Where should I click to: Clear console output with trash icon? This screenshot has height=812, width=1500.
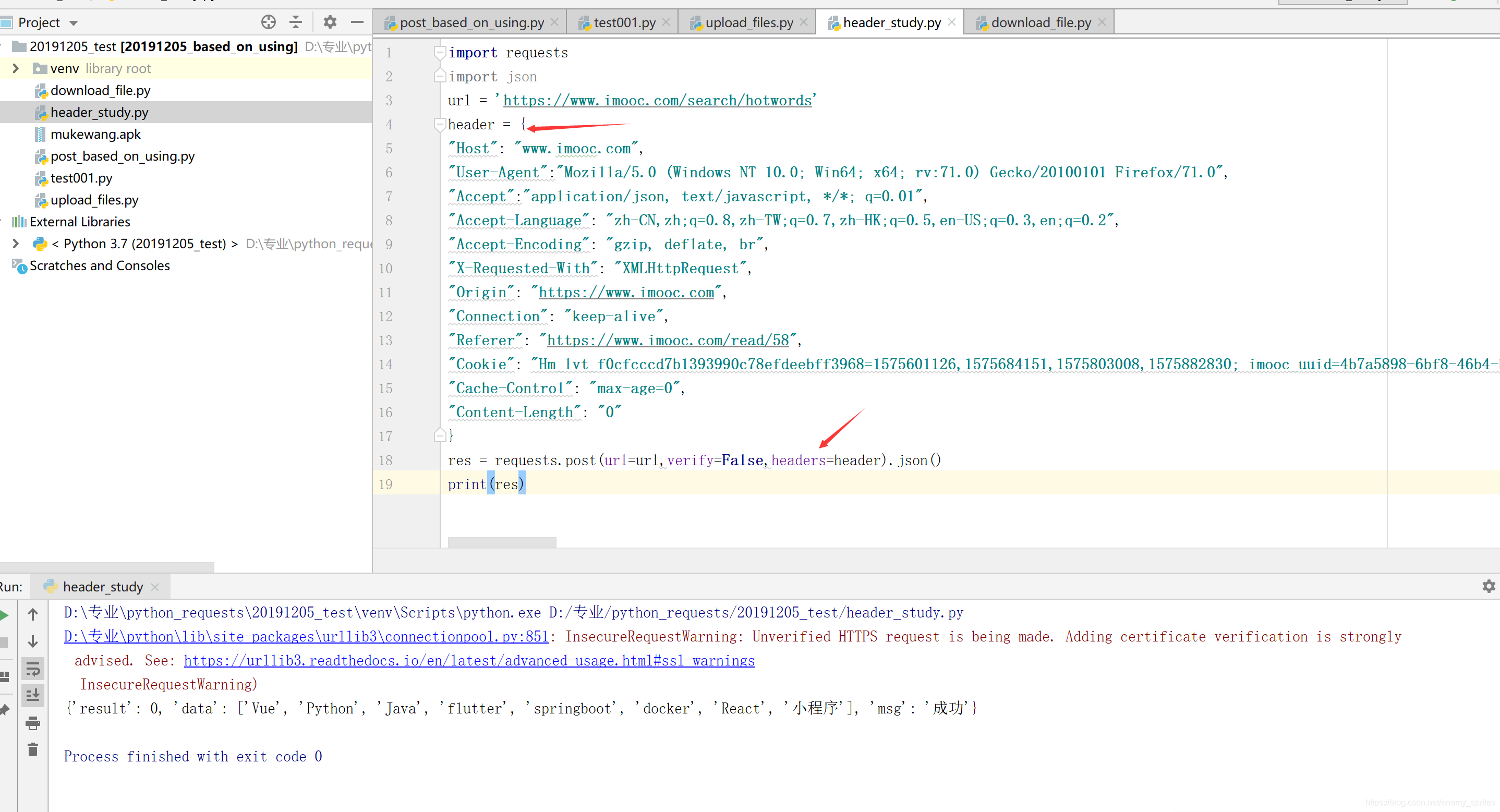[x=33, y=750]
